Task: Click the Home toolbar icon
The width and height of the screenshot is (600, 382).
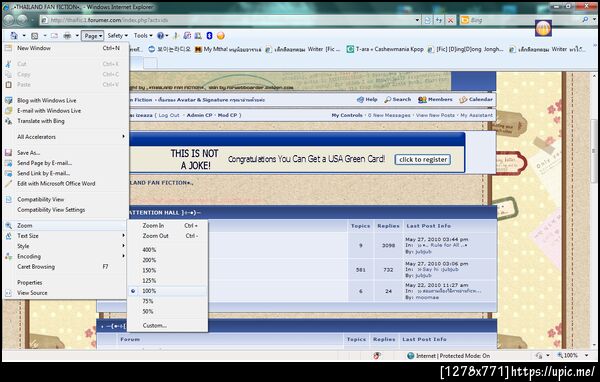Action: (x=14, y=36)
